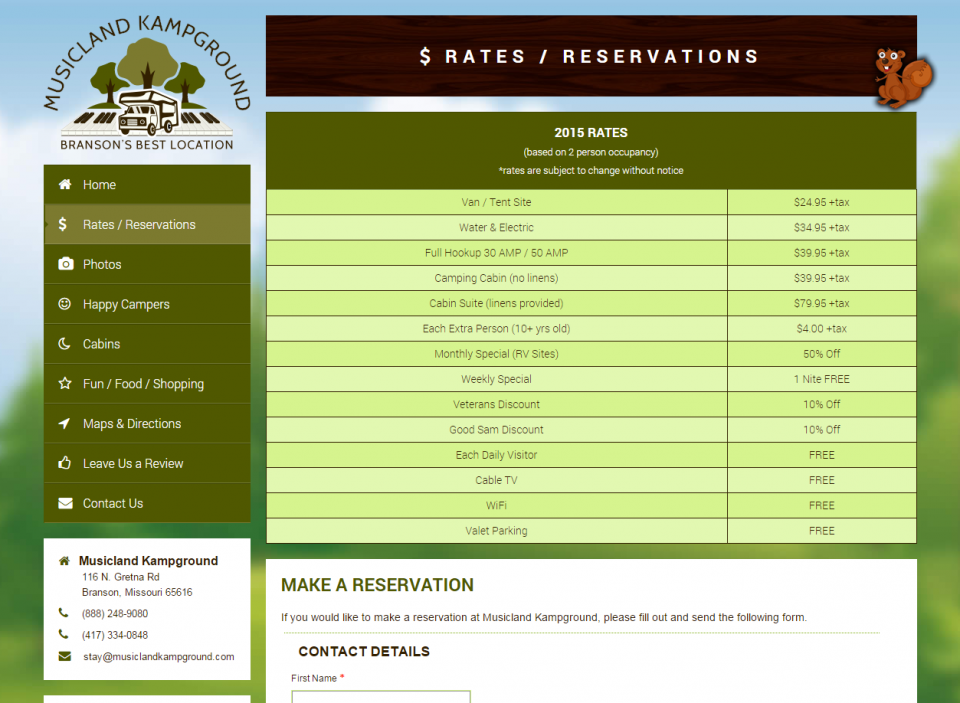Click the Good Sam Discount row label

[497, 429]
